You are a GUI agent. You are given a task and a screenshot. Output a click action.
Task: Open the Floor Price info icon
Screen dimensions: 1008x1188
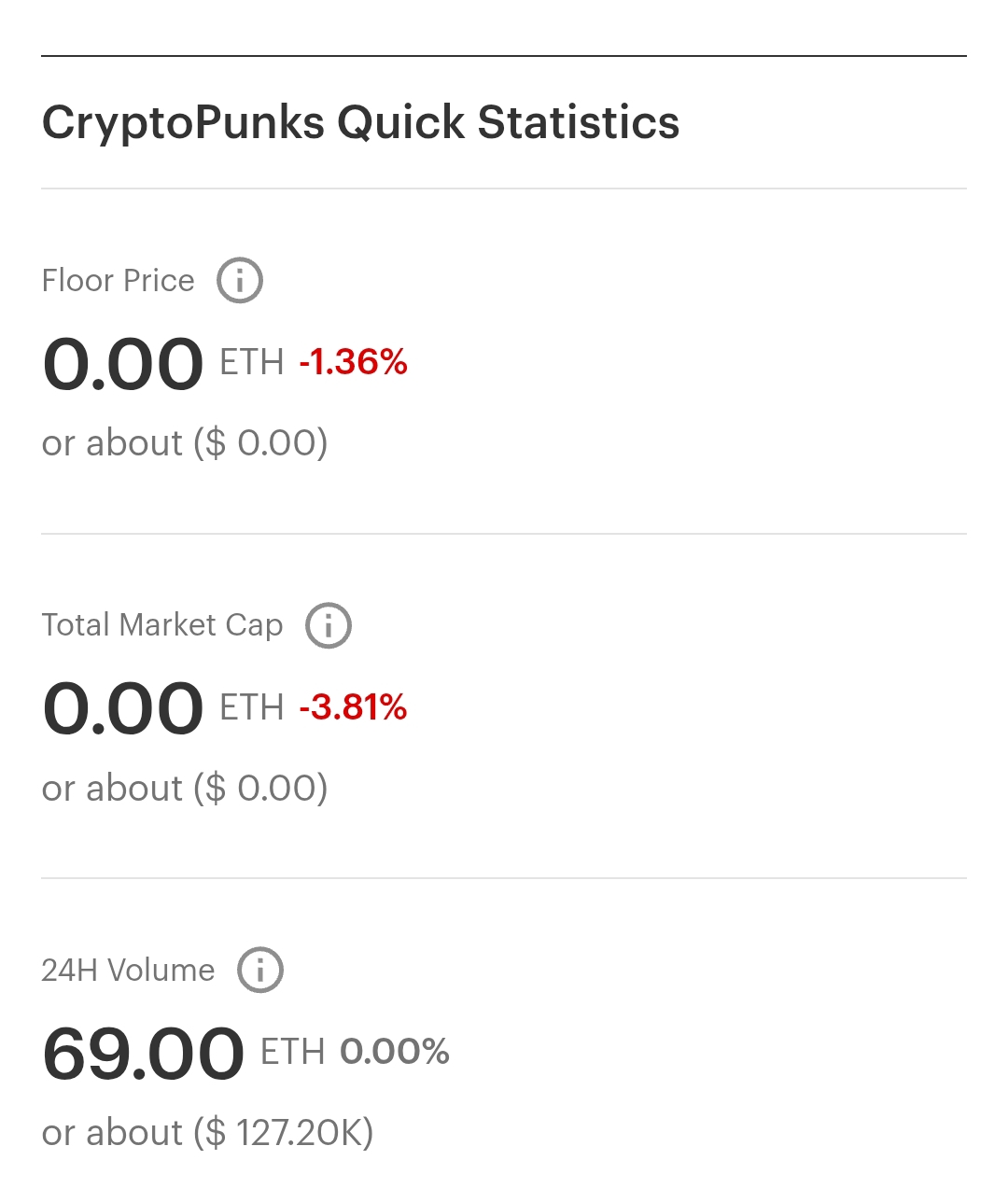(x=240, y=280)
